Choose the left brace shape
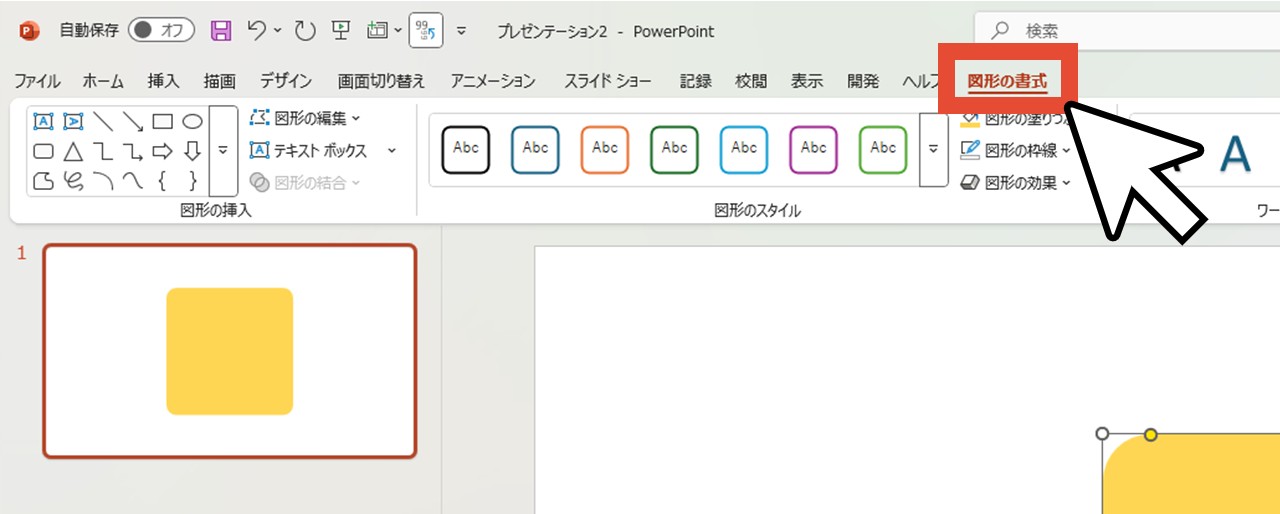Image resolution: width=1280 pixels, height=514 pixels. coord(163,181)
